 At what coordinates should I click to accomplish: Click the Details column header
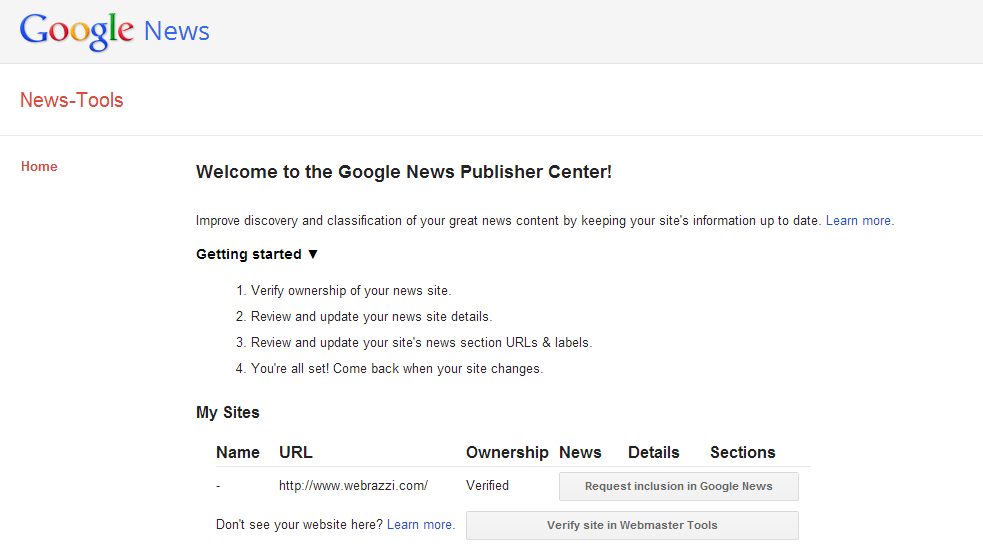click(x=654, y=452)
